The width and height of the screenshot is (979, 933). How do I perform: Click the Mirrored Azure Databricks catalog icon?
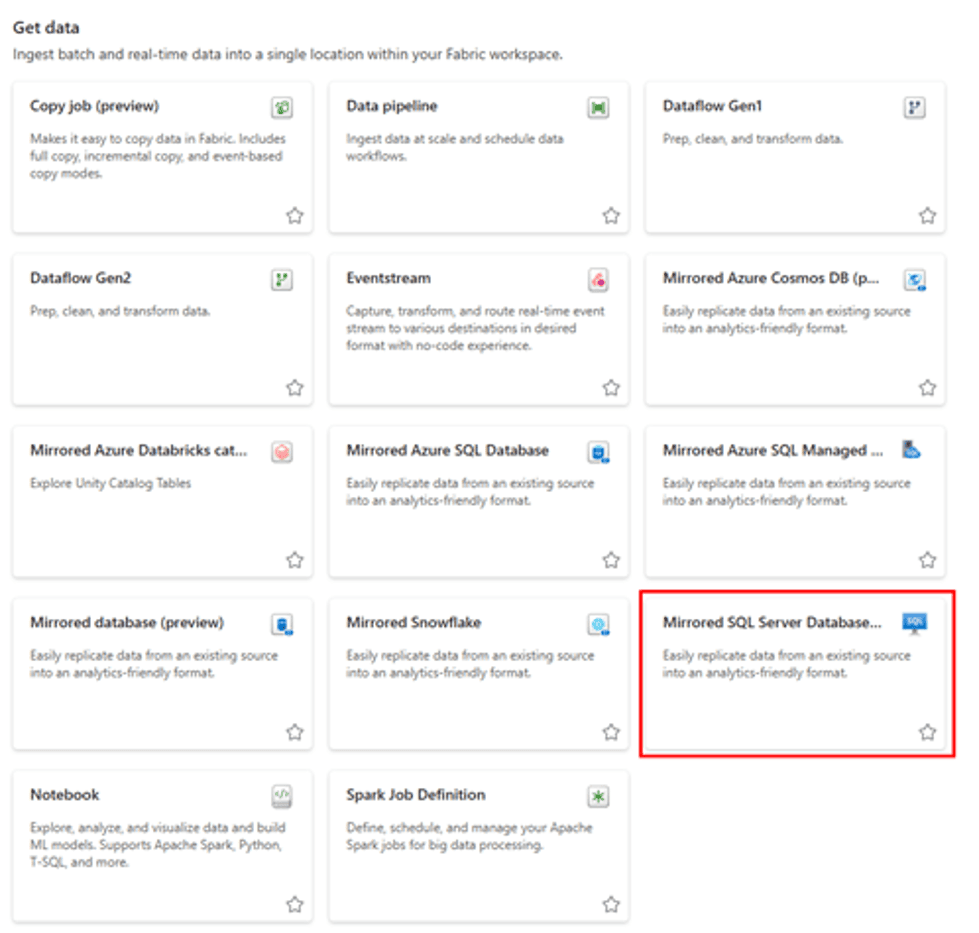pos(282,452)
